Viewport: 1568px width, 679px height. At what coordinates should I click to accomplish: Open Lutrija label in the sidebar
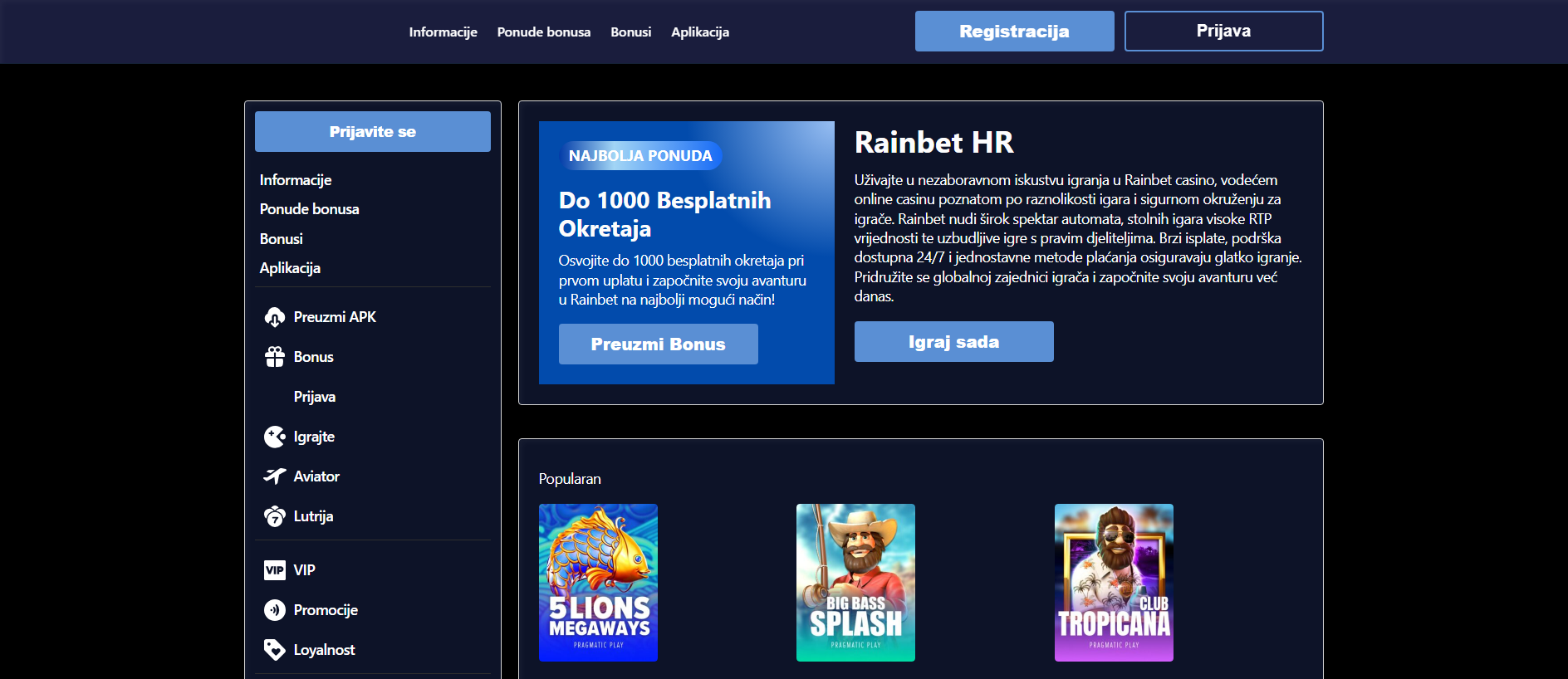[x=313, y=516]
